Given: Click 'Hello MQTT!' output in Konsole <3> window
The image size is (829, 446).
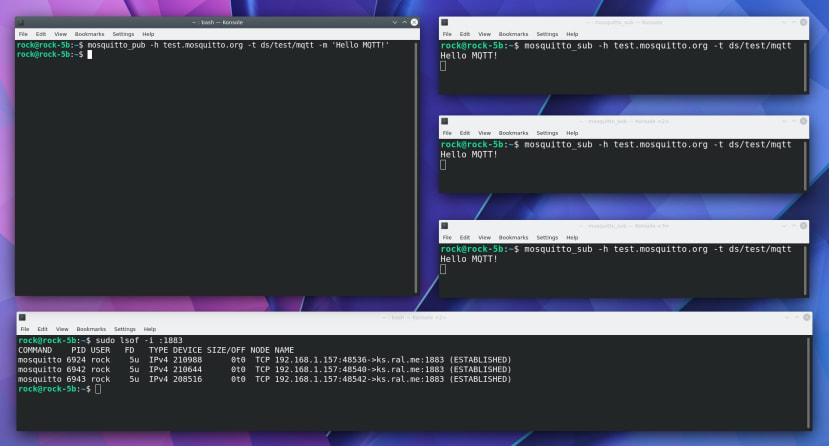Looking at the screenshot, I should coord(469,259).
